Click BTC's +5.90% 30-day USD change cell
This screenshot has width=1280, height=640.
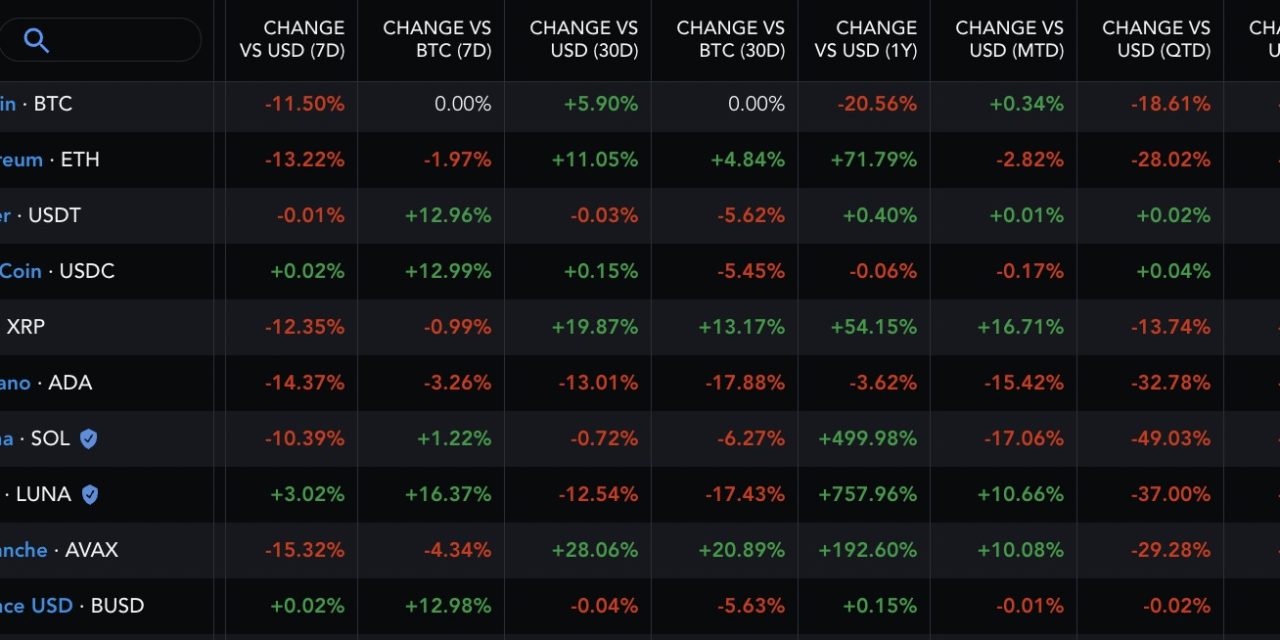pyautogui.click(x=612, y=103)
